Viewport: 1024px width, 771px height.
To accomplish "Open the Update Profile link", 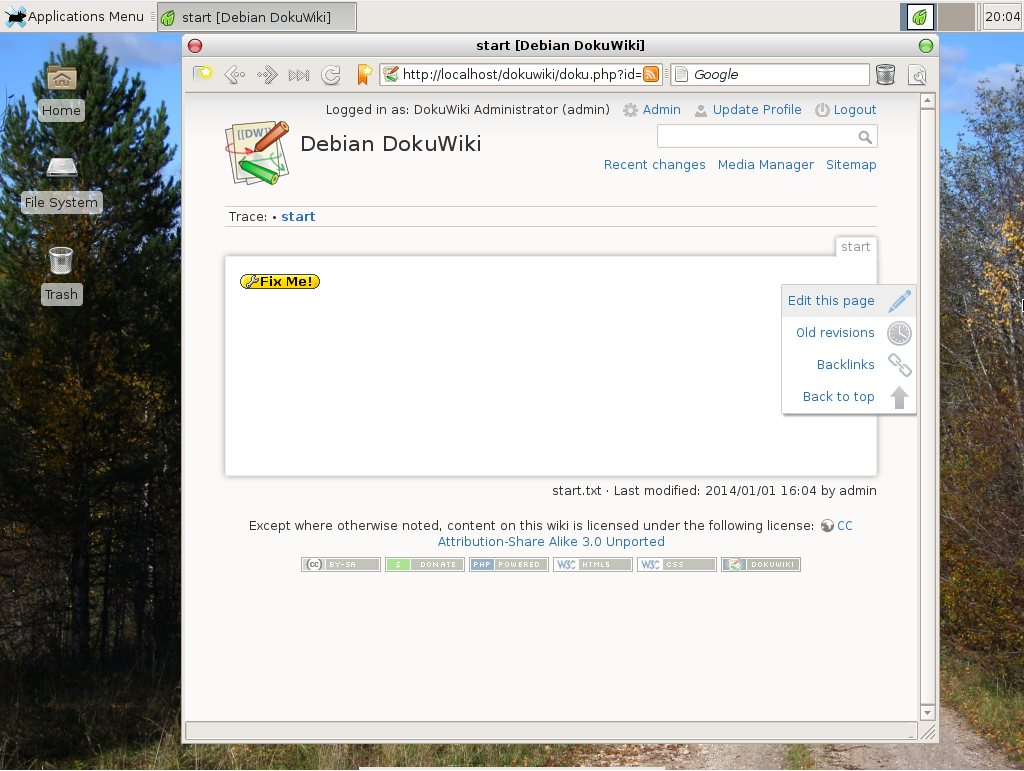I will [x=757, y=110].
